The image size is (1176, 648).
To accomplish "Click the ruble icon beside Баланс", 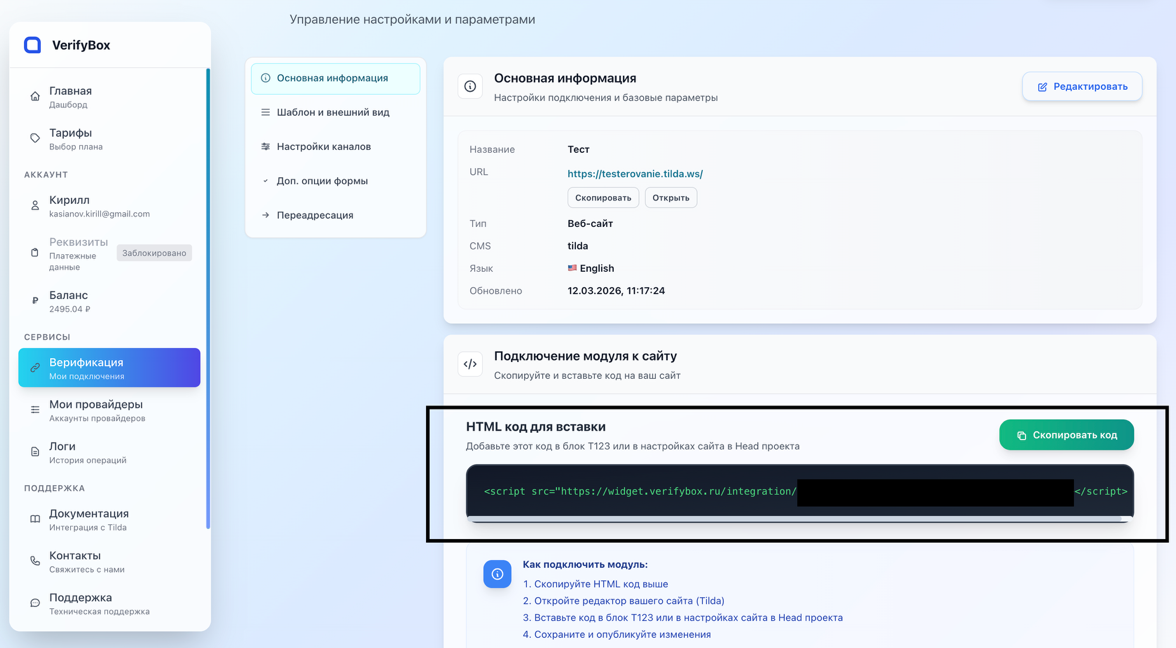I will pos(34,301).
